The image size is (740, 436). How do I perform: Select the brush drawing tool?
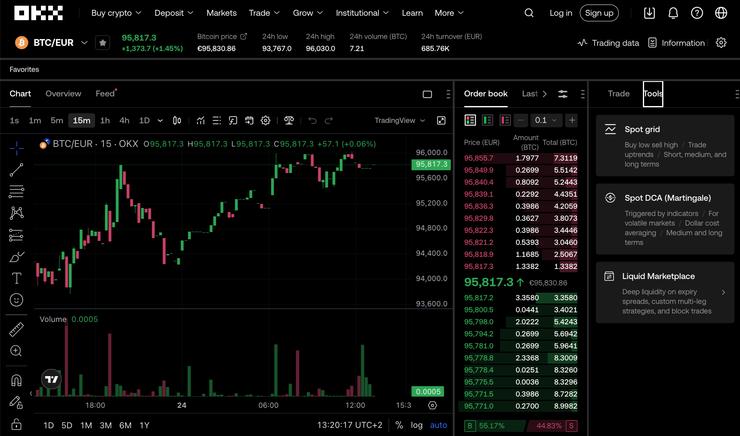click(17, 257)
